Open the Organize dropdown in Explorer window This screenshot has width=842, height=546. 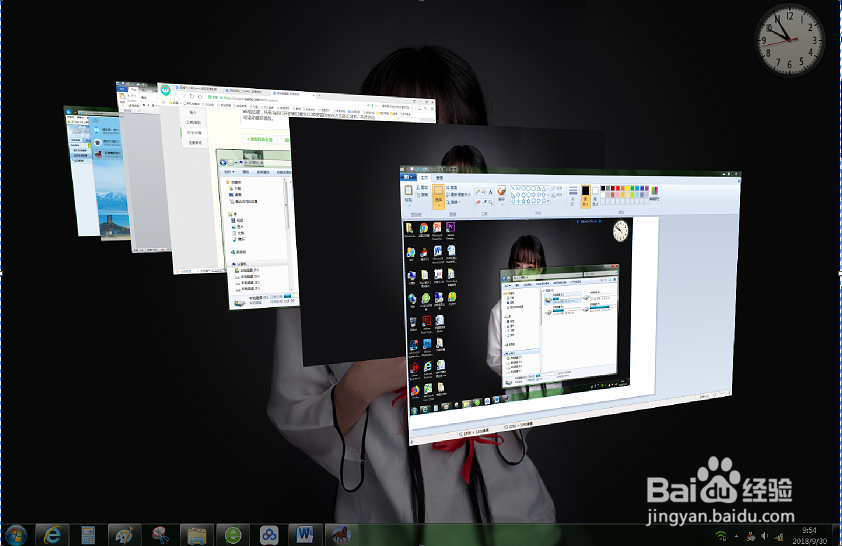coord(229,172)
